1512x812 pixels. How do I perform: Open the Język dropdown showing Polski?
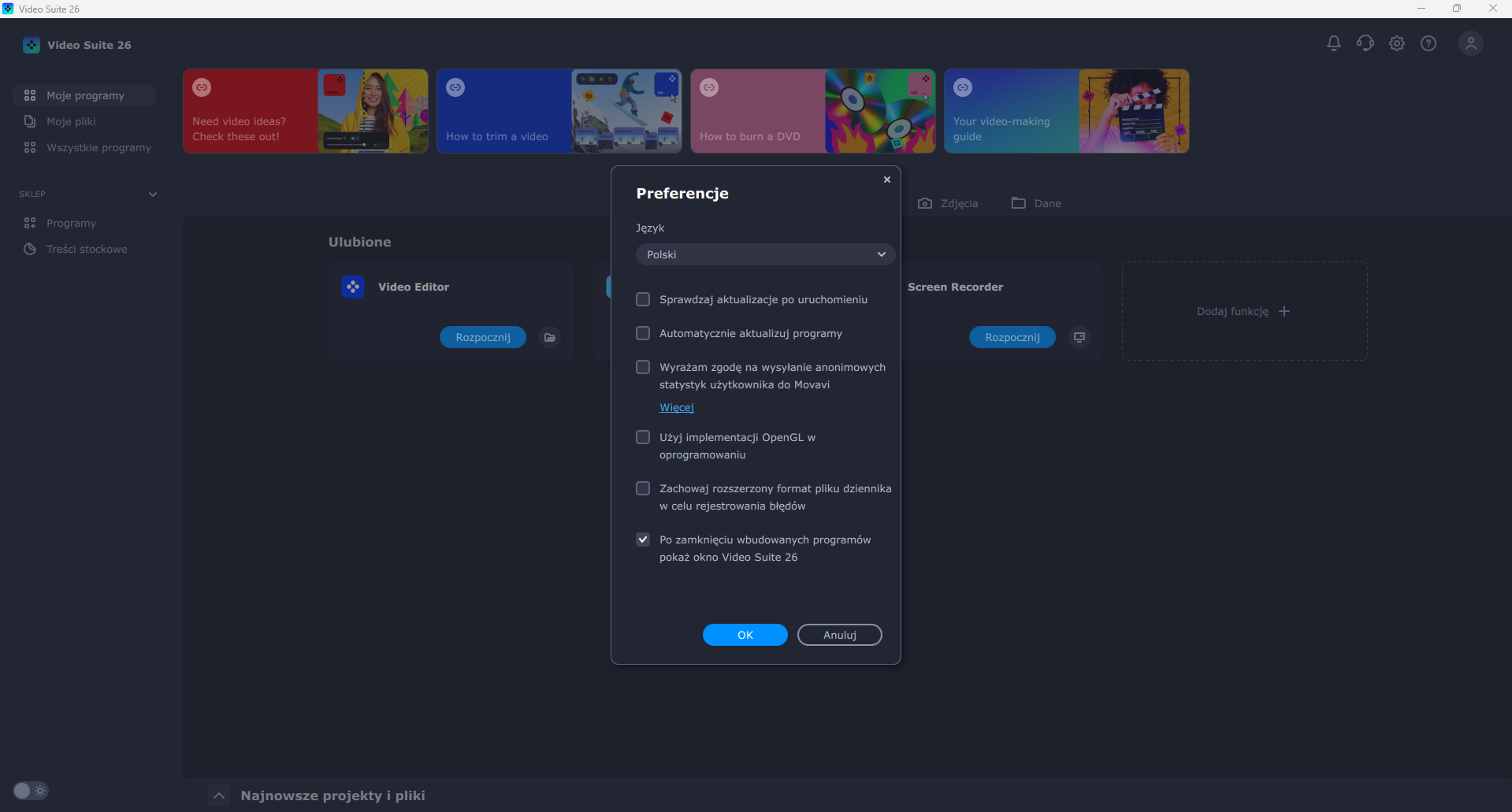(765, 254)
